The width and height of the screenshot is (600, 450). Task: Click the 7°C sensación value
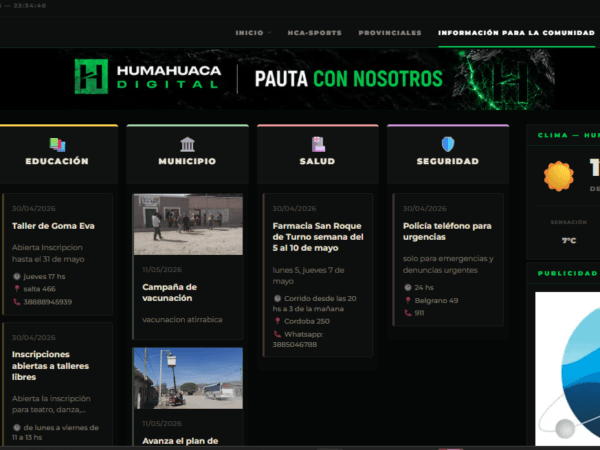pos(569,241)
